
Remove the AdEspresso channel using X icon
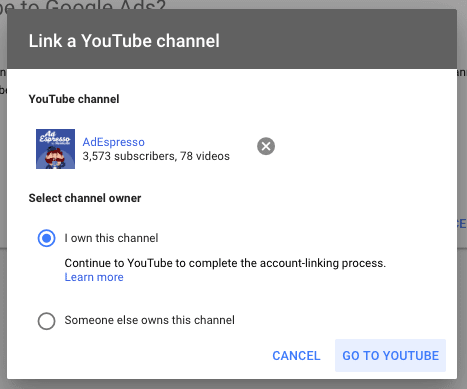(x=266, y=146)
